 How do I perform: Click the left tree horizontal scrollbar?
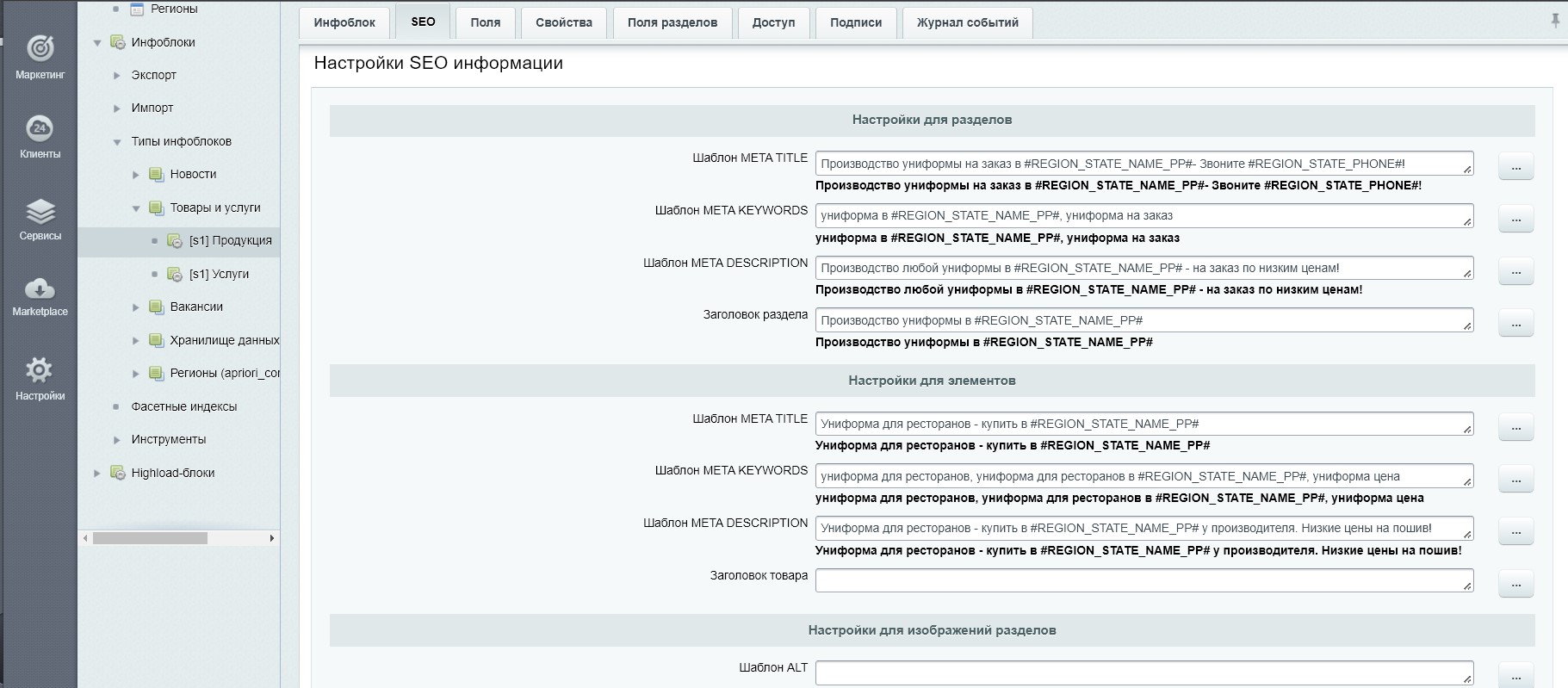point(150,538)
